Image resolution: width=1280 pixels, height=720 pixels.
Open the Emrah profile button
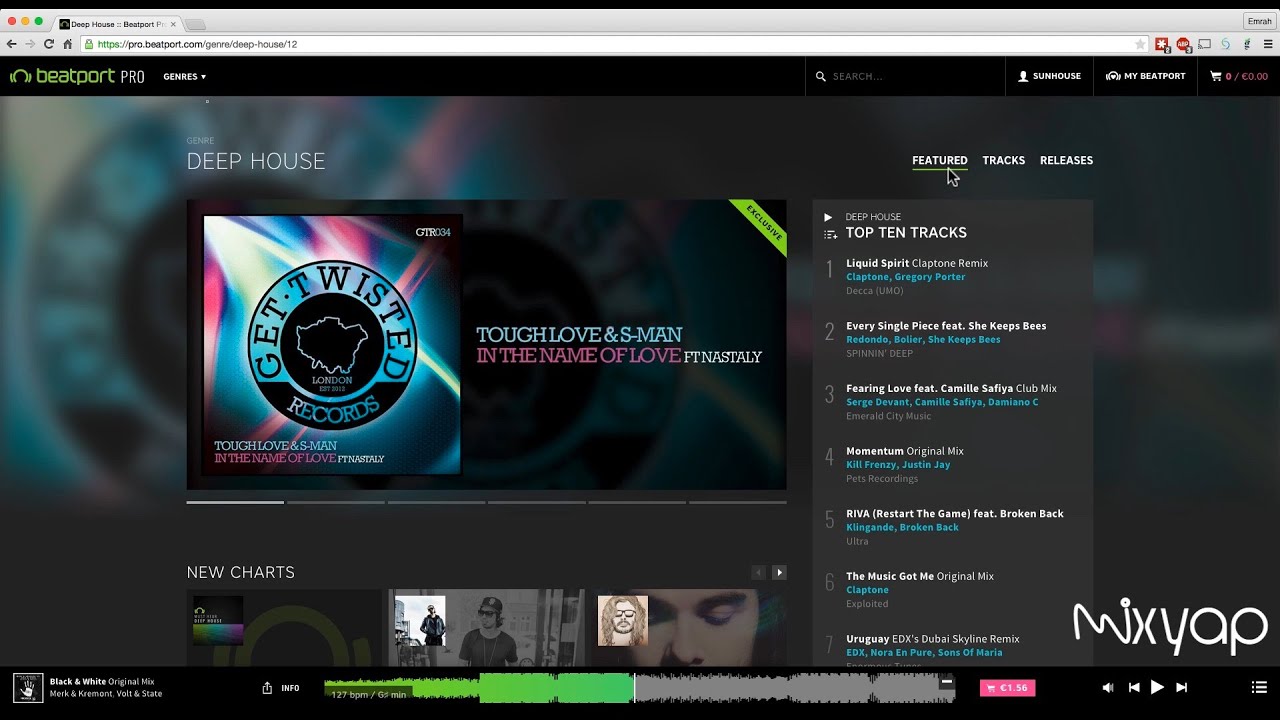click(1259, 21)
